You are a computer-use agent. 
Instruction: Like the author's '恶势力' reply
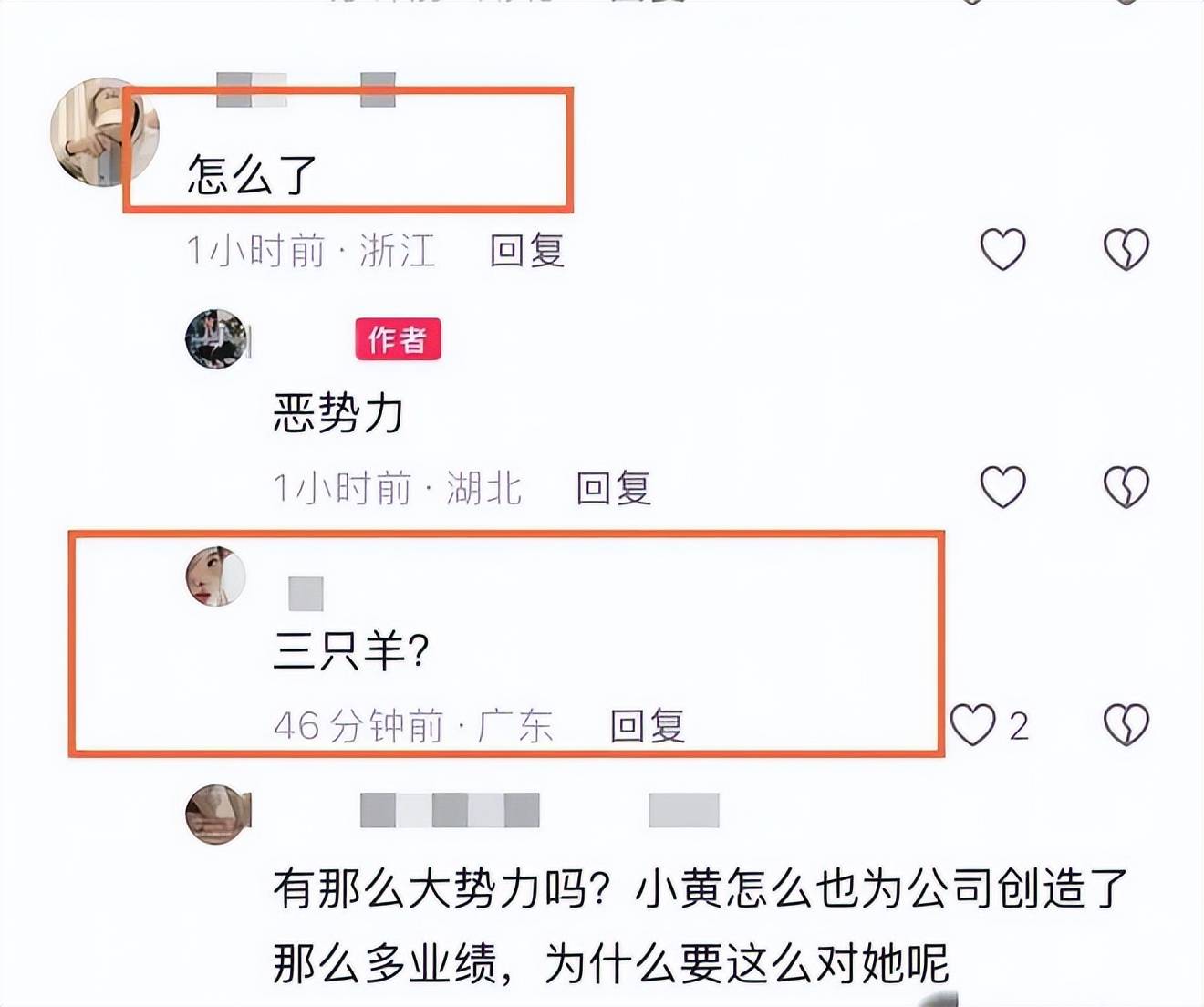click(x=1002, y=486)
